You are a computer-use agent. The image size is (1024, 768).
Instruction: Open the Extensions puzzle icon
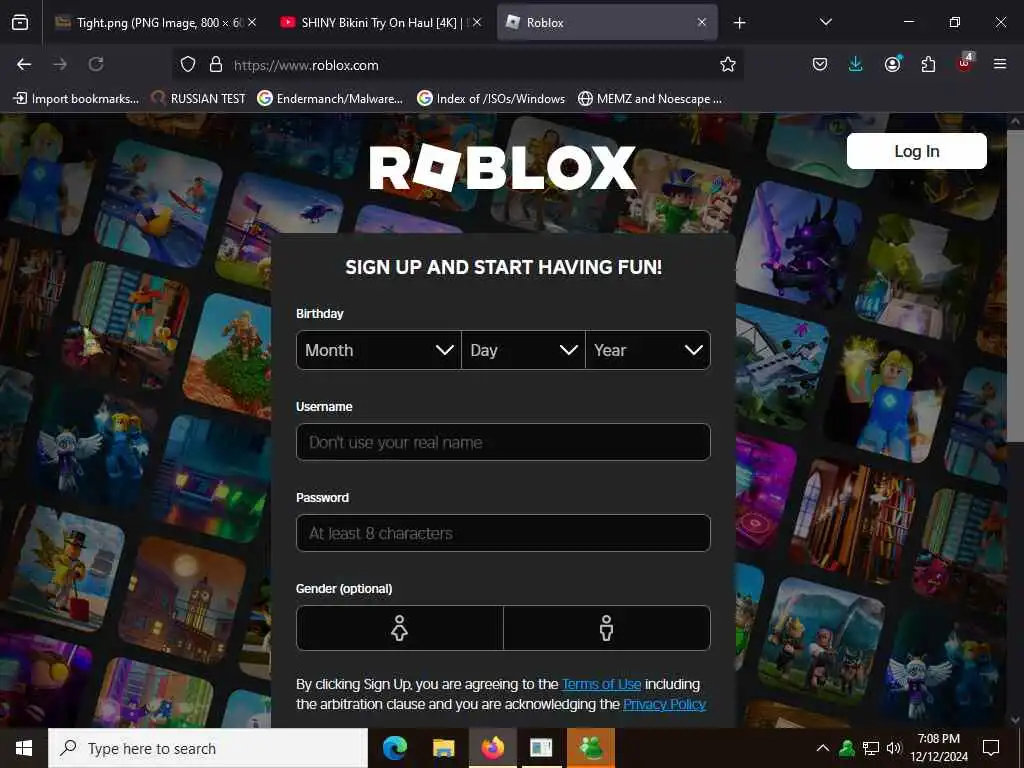point(928,64)
